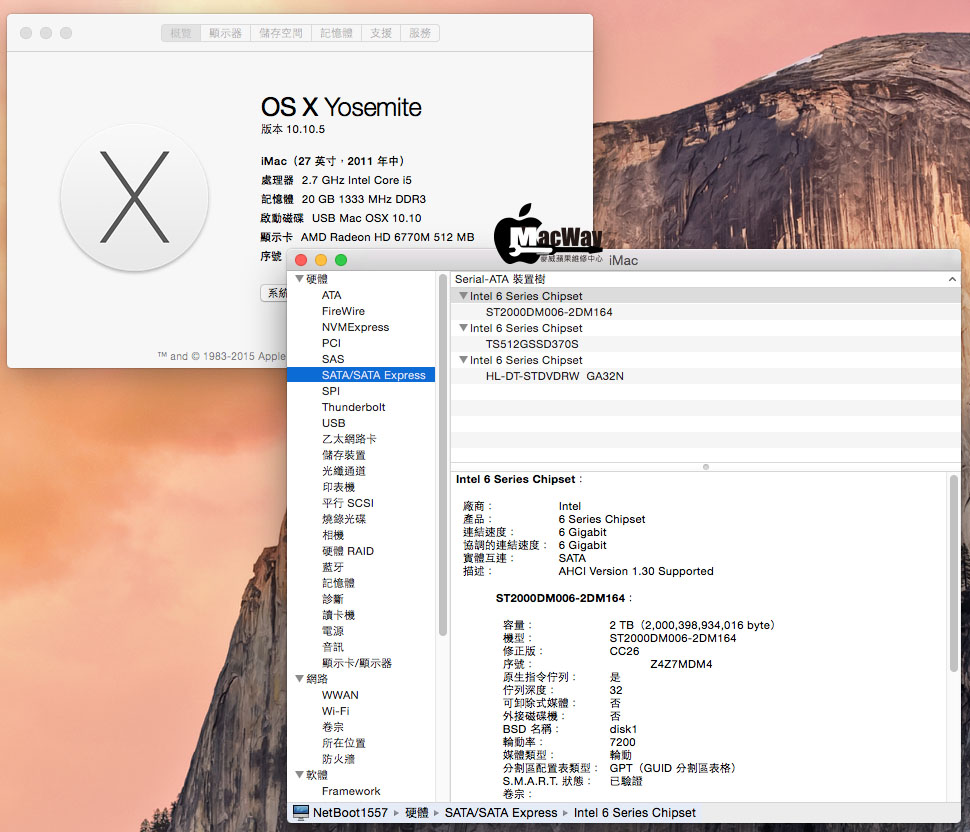Toggle sort order of Serial-ATA 裝置樹 column
The width and height of the screenshot is (970, 832).
[952, 280]
